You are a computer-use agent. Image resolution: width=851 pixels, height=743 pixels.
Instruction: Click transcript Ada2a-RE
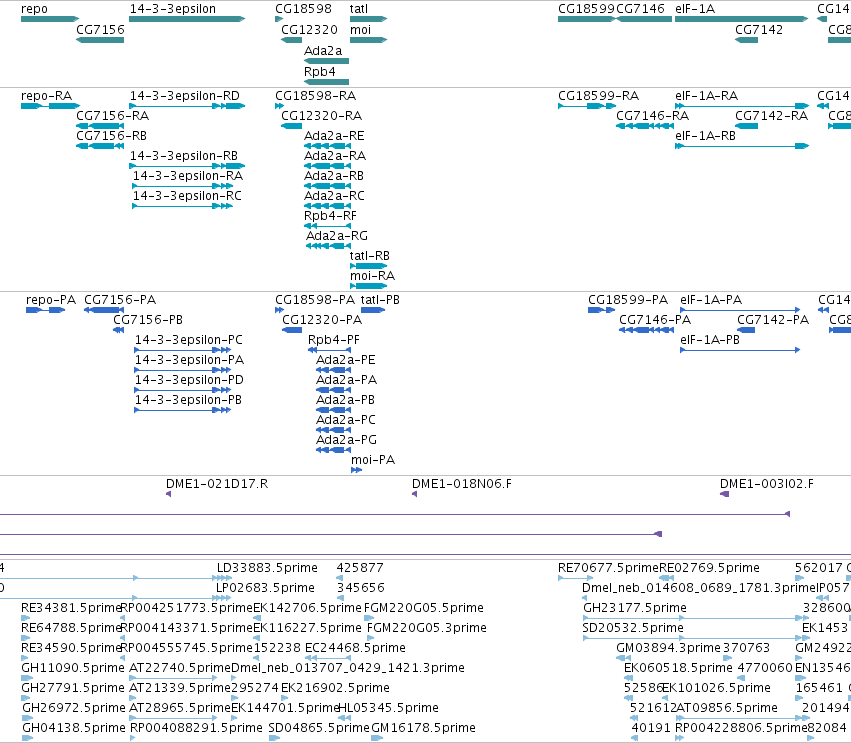[x=334, y=136]
